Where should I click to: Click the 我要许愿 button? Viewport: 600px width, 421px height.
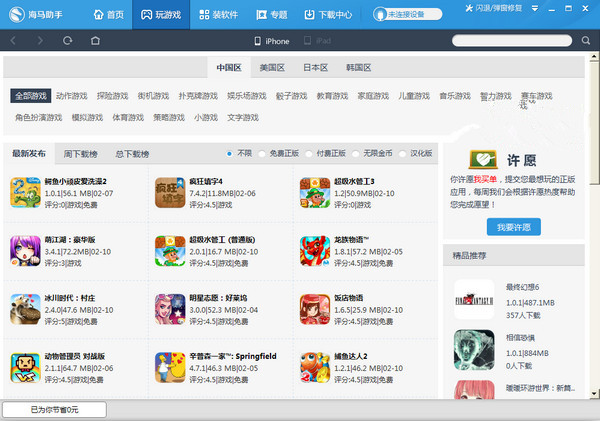click(x=513, y=227)
